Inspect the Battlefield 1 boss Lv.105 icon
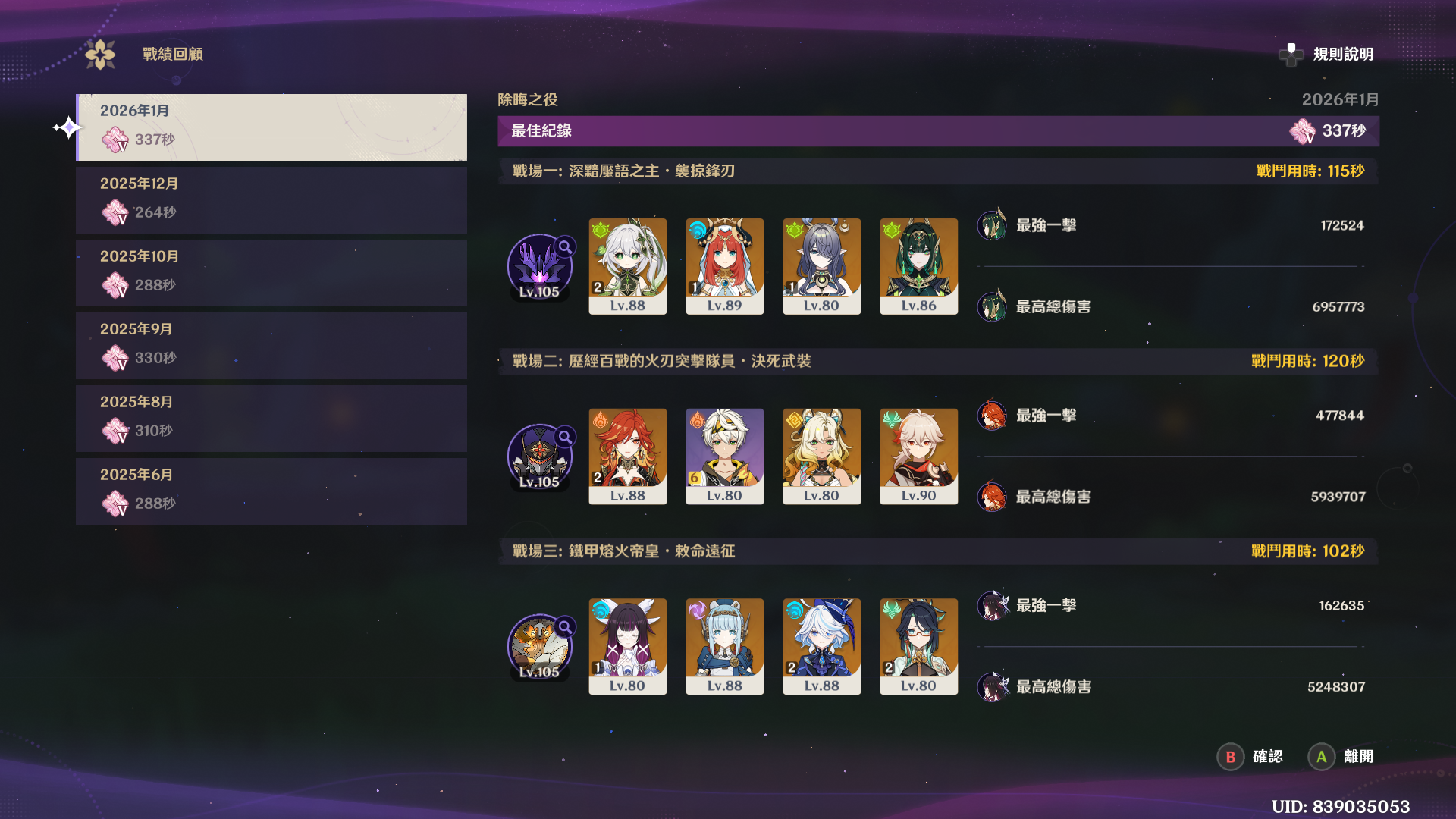This screenshot has height=819, width=1456. tap(540, 267)
